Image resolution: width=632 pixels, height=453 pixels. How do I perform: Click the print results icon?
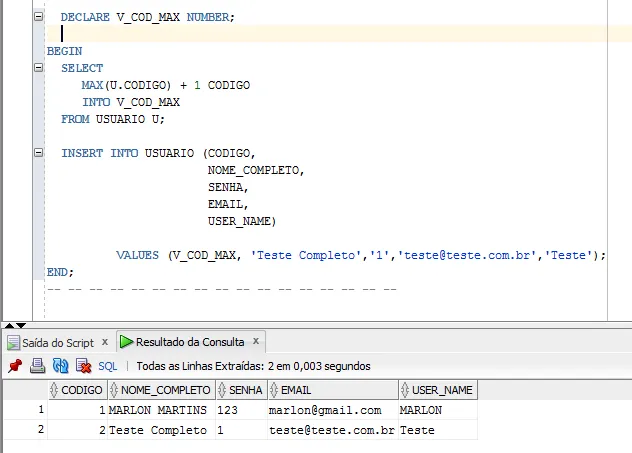37,366
